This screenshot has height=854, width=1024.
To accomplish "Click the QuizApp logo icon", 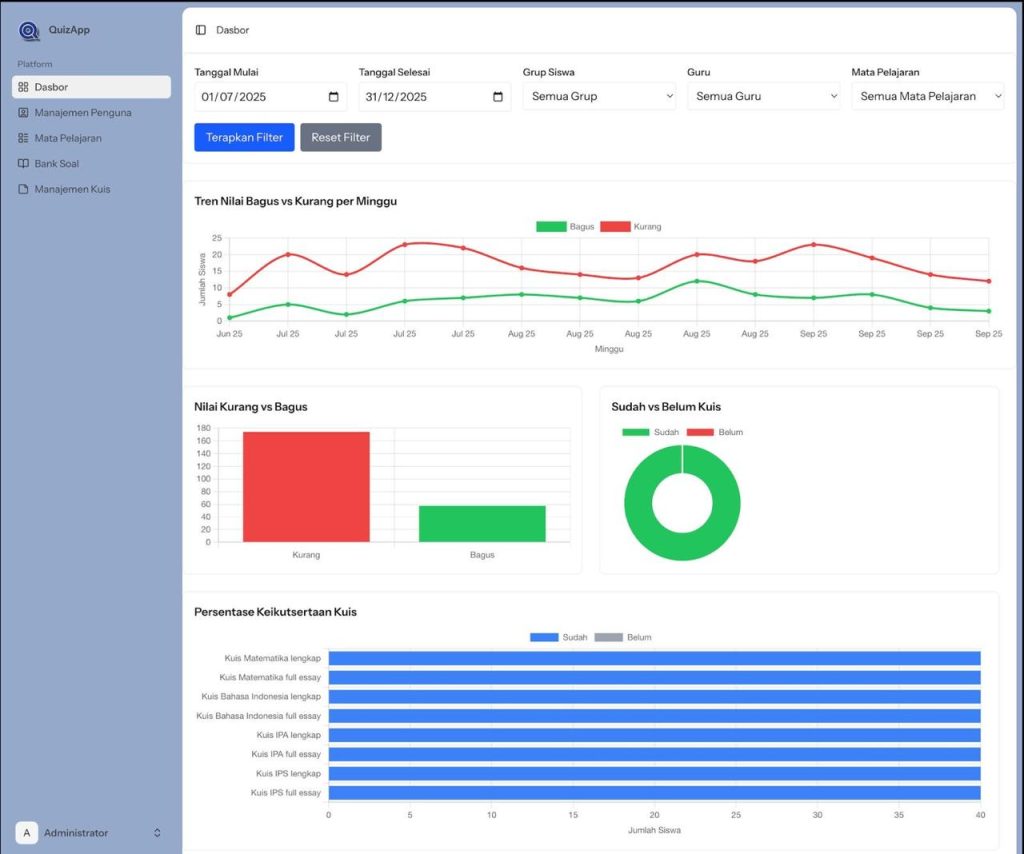I will 29,31.
